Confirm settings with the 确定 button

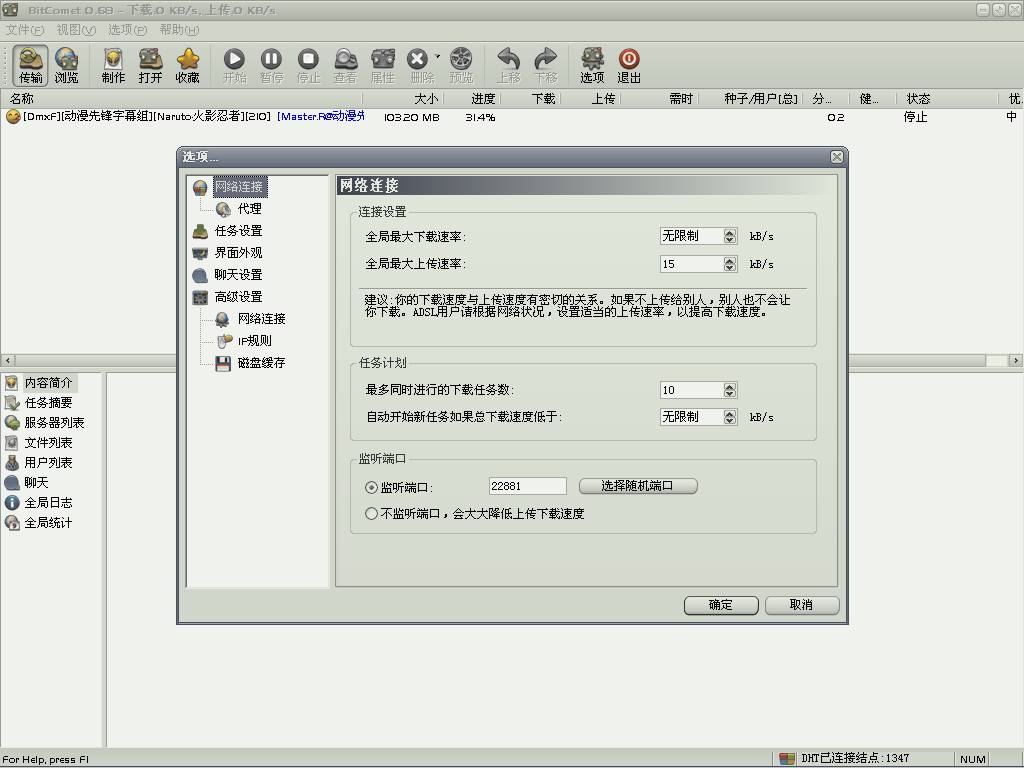click(721, 605)
